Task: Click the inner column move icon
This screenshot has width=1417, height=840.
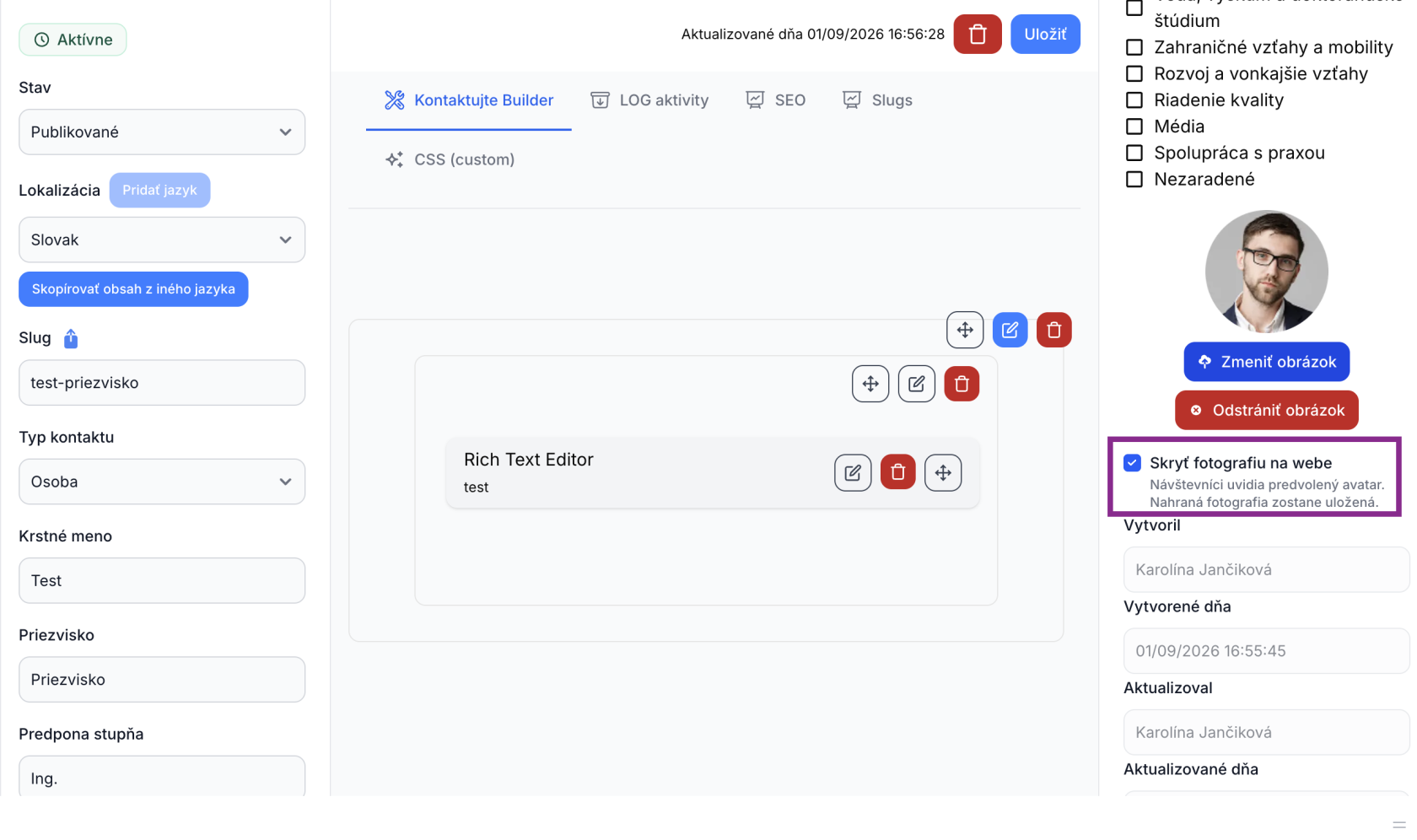Action: 870,384
